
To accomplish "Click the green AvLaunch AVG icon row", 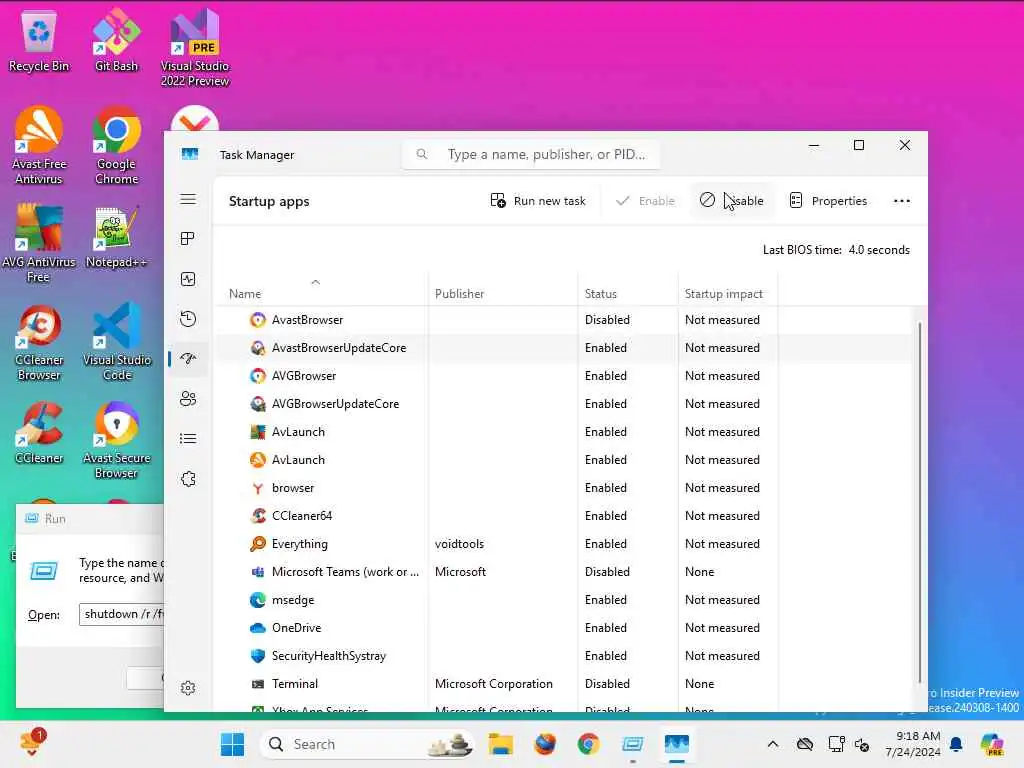I will pyautogui.click(x=565, y=432).
